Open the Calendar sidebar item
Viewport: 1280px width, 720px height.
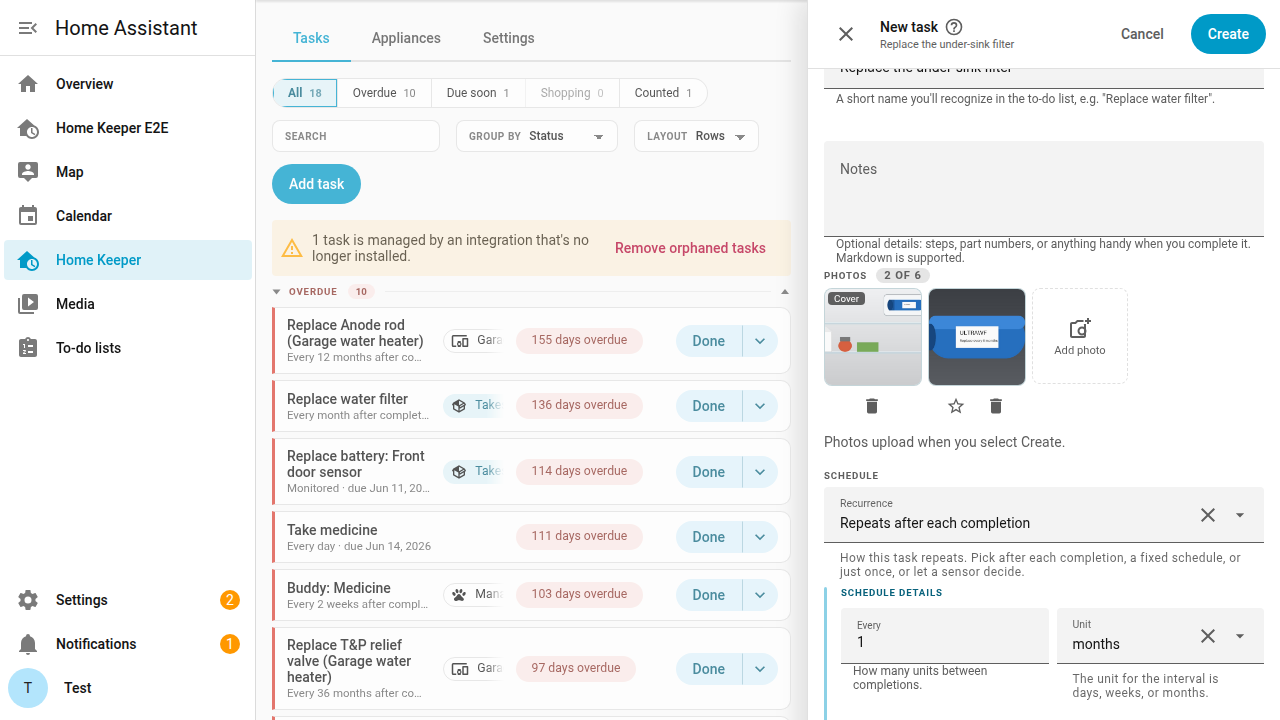click(x=128, y=216)
